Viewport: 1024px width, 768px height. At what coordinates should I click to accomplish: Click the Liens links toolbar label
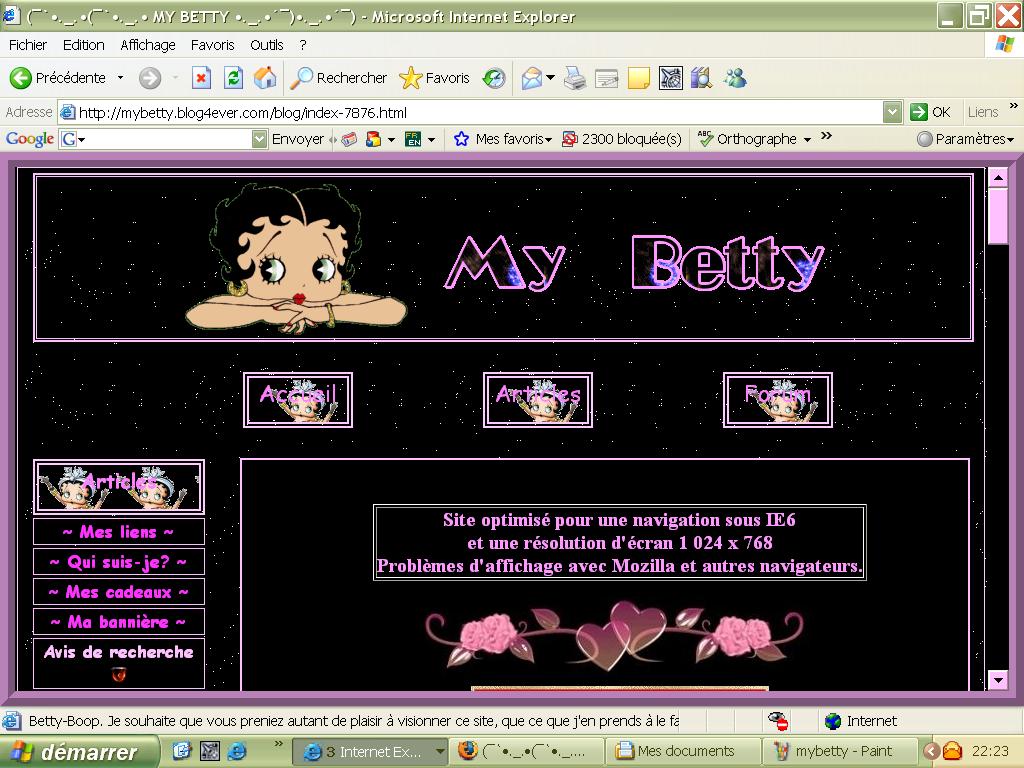[983, 112]
